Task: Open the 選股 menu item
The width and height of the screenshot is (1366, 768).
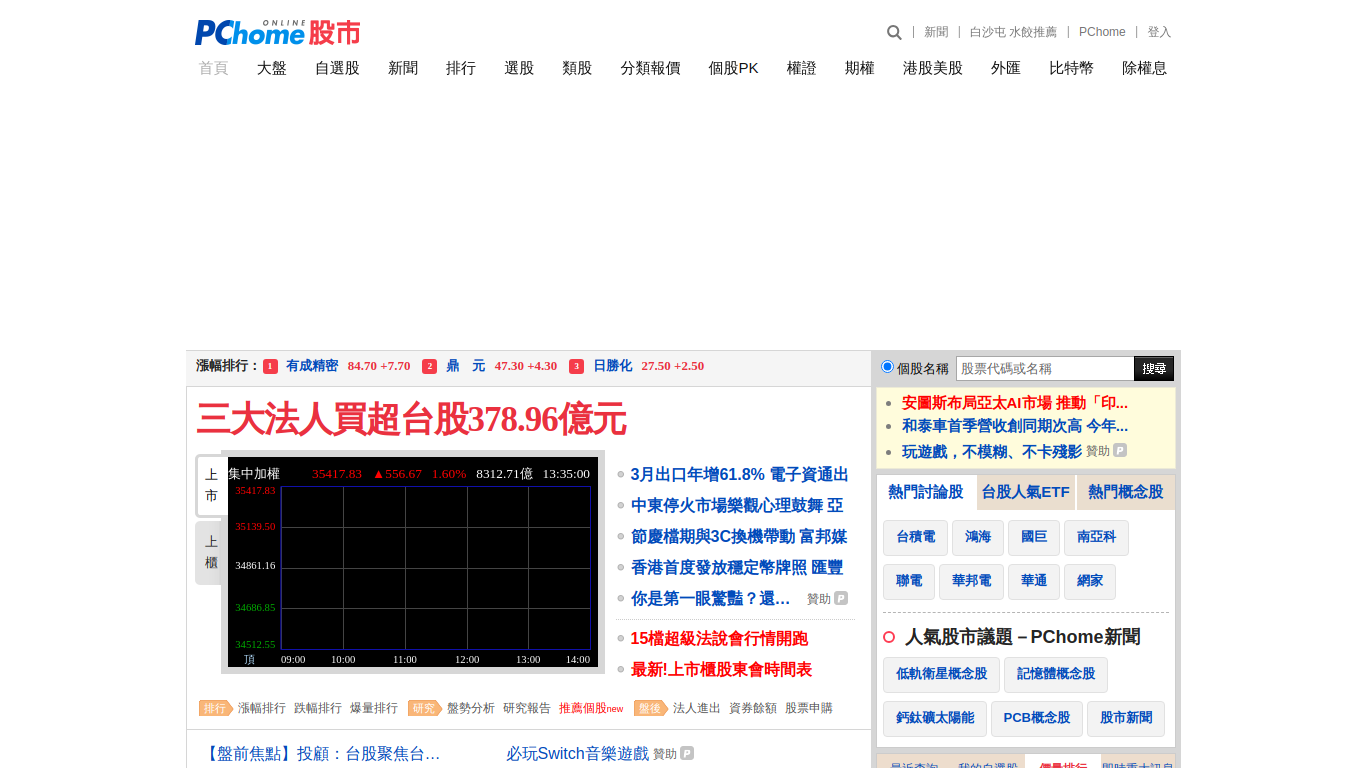Action: pos(519,68)
